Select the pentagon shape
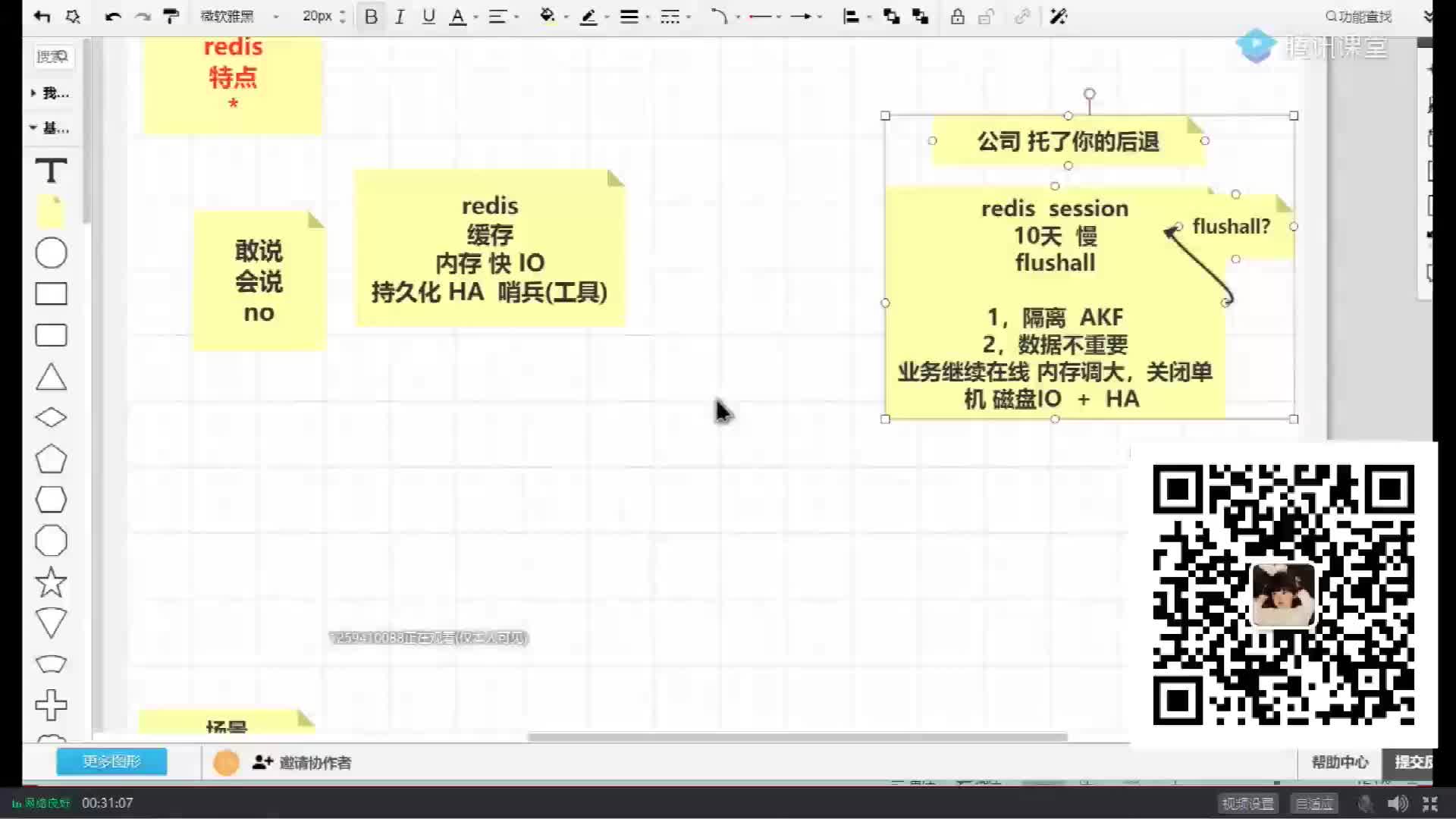This screenshot has width=1456, height=819. 51,459
